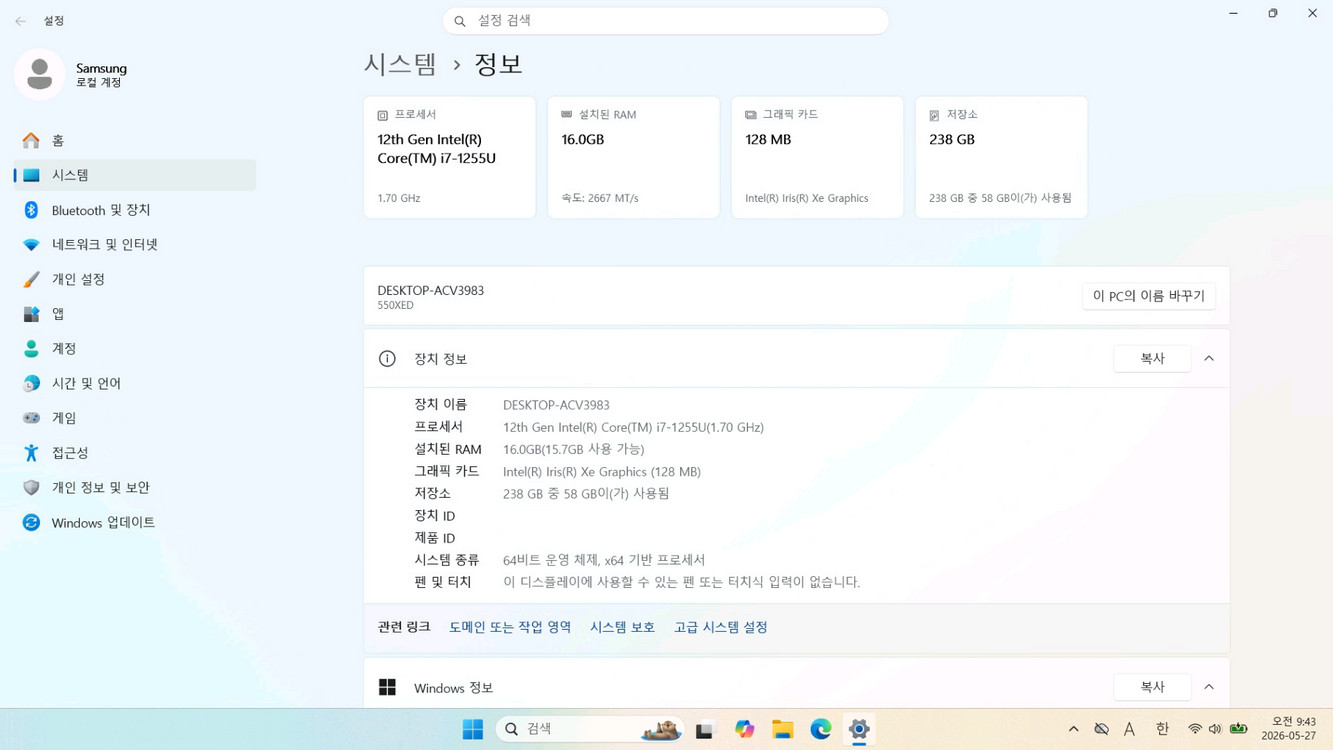Copy 장치 정보 with 복사 button
This screenshot has height=750, width=1333.
1152,359
